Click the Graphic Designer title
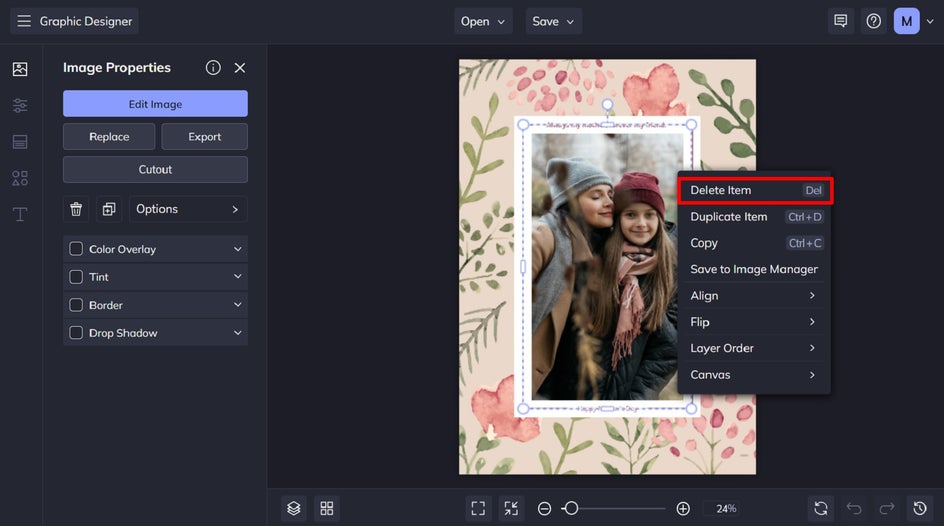944x526 pixels. coord(86,21)
